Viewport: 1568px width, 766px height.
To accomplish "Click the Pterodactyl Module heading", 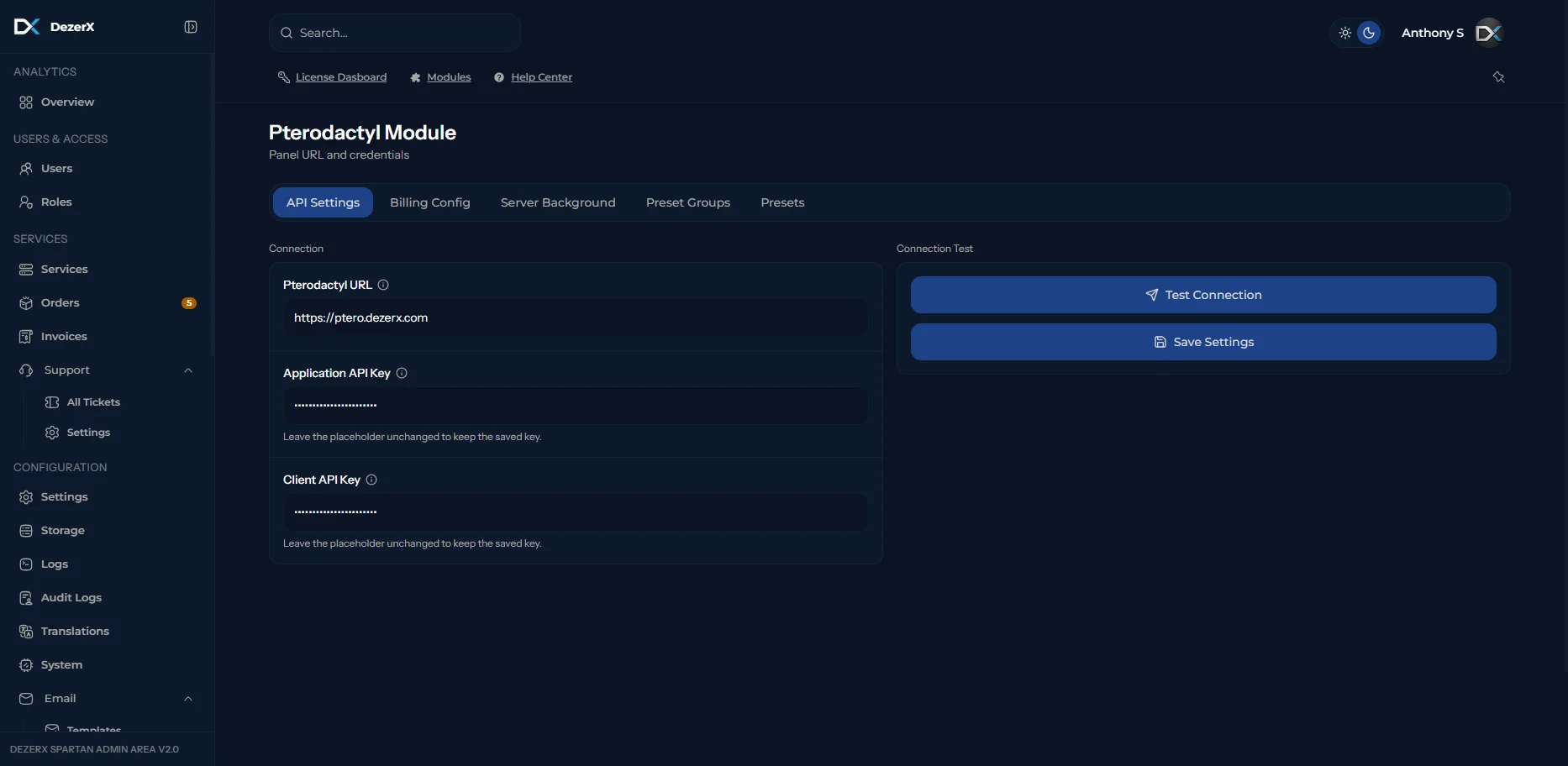I will point(362,133).
